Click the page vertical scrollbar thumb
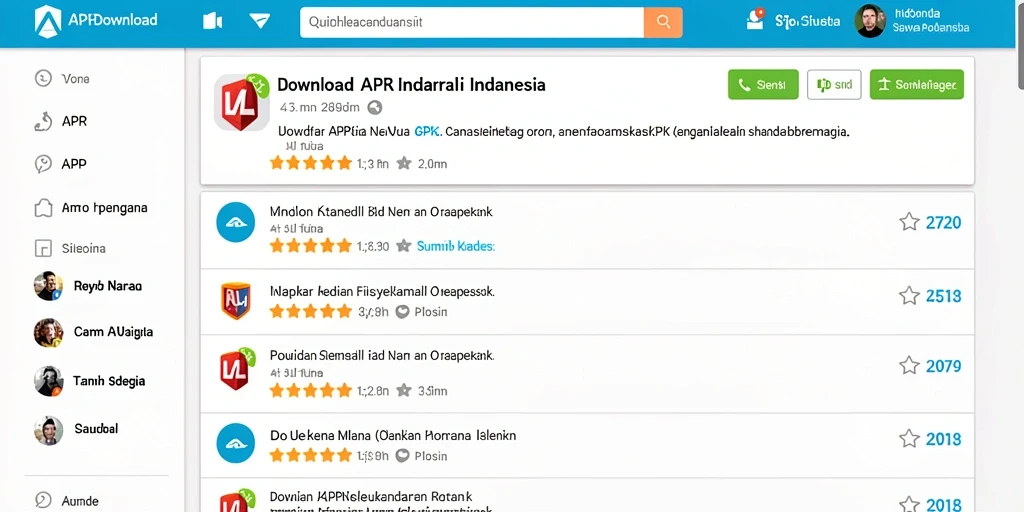Screen dimensions: 1024x512 [1021, 44]
